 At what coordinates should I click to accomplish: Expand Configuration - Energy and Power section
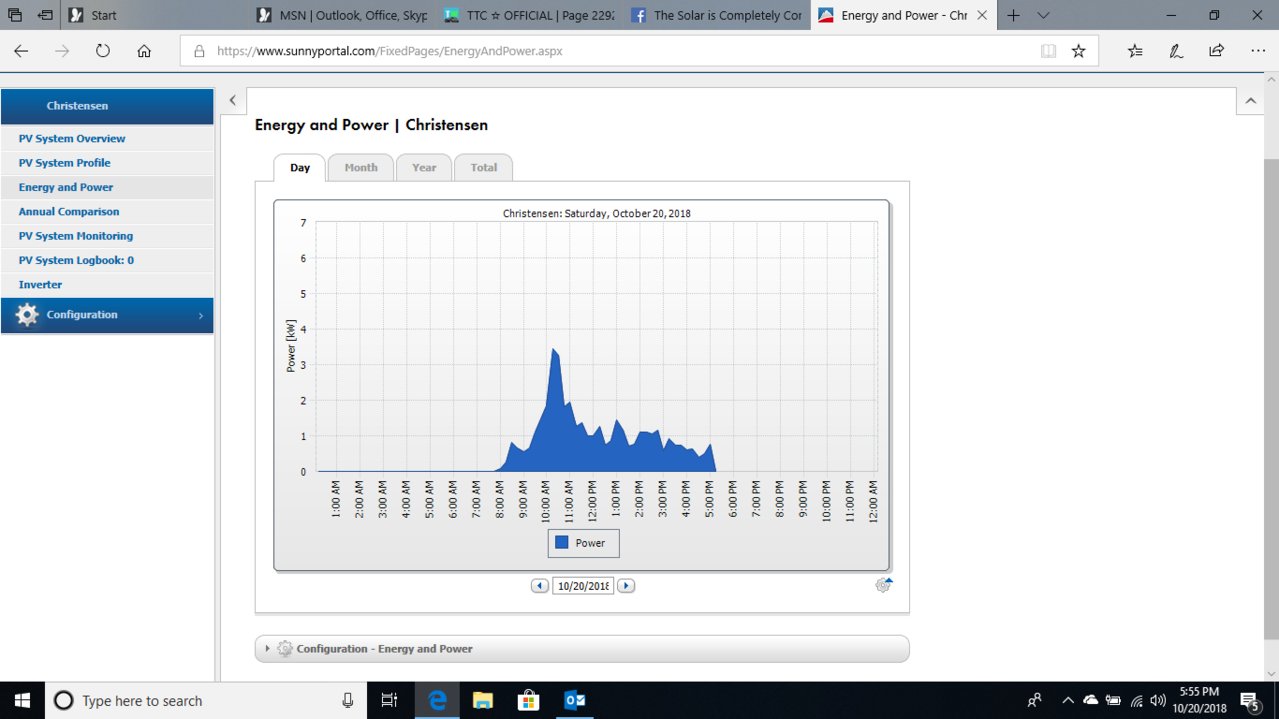[582, 649]
